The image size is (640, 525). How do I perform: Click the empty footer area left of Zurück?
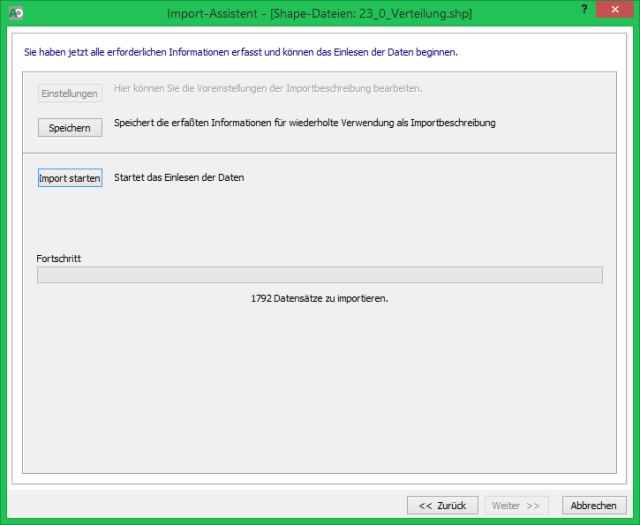pos(200,505)
